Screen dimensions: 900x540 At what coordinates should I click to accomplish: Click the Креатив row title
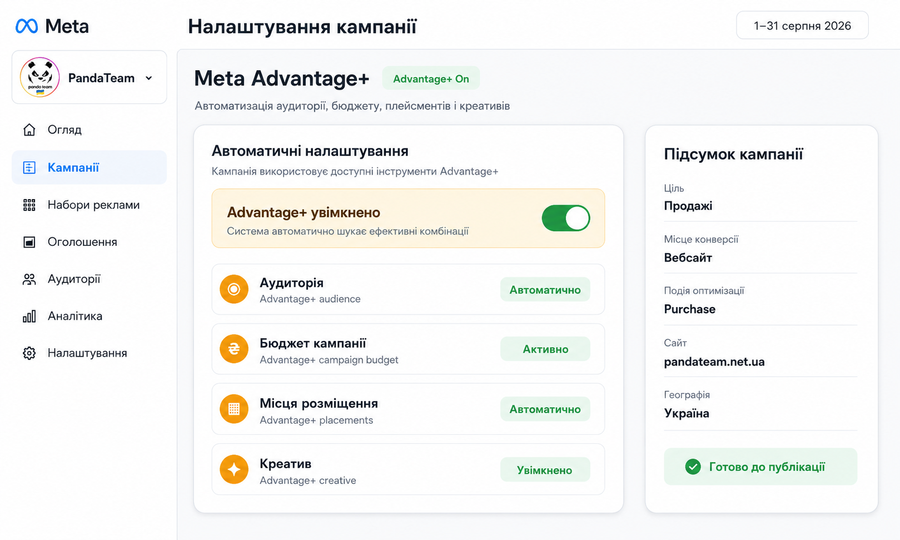pyautogui.click(x=285, y=464)
